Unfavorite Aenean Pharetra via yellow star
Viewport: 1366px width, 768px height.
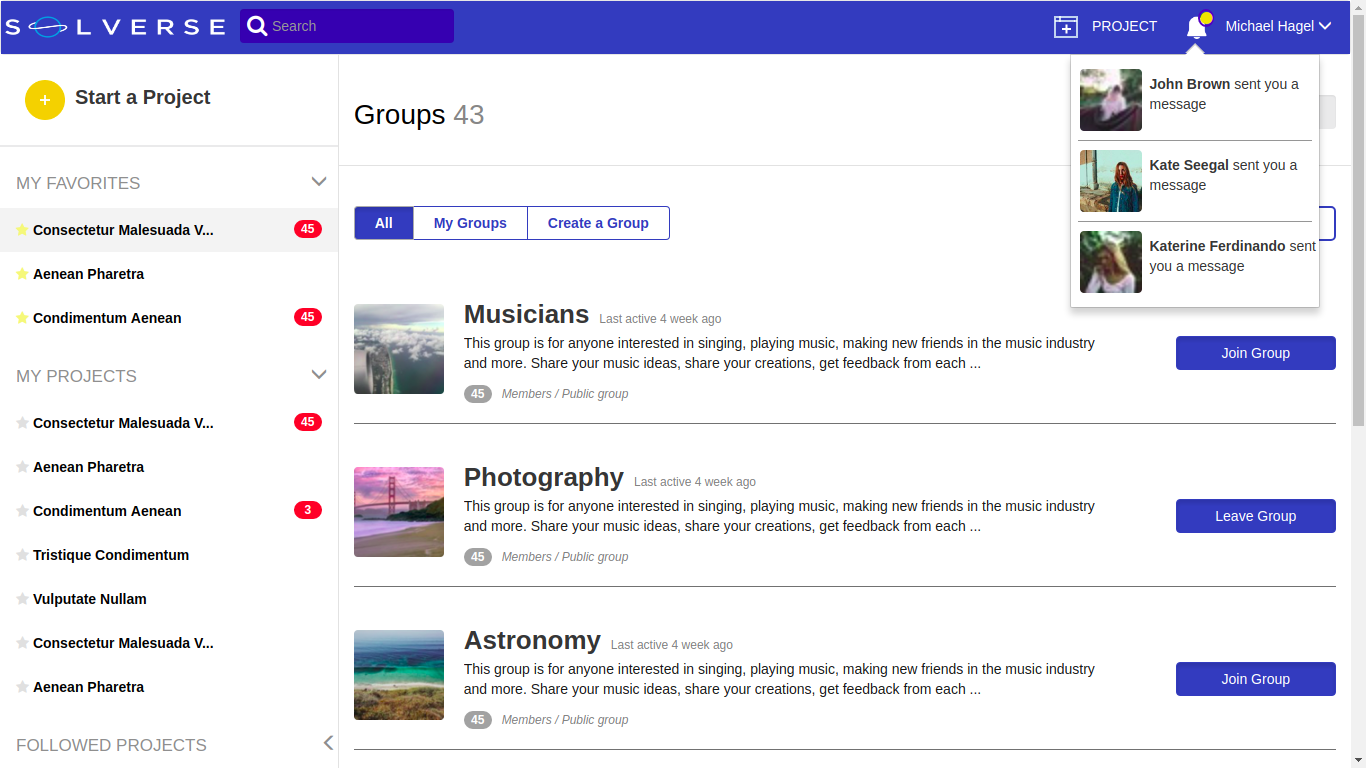[x=22, y=274]
